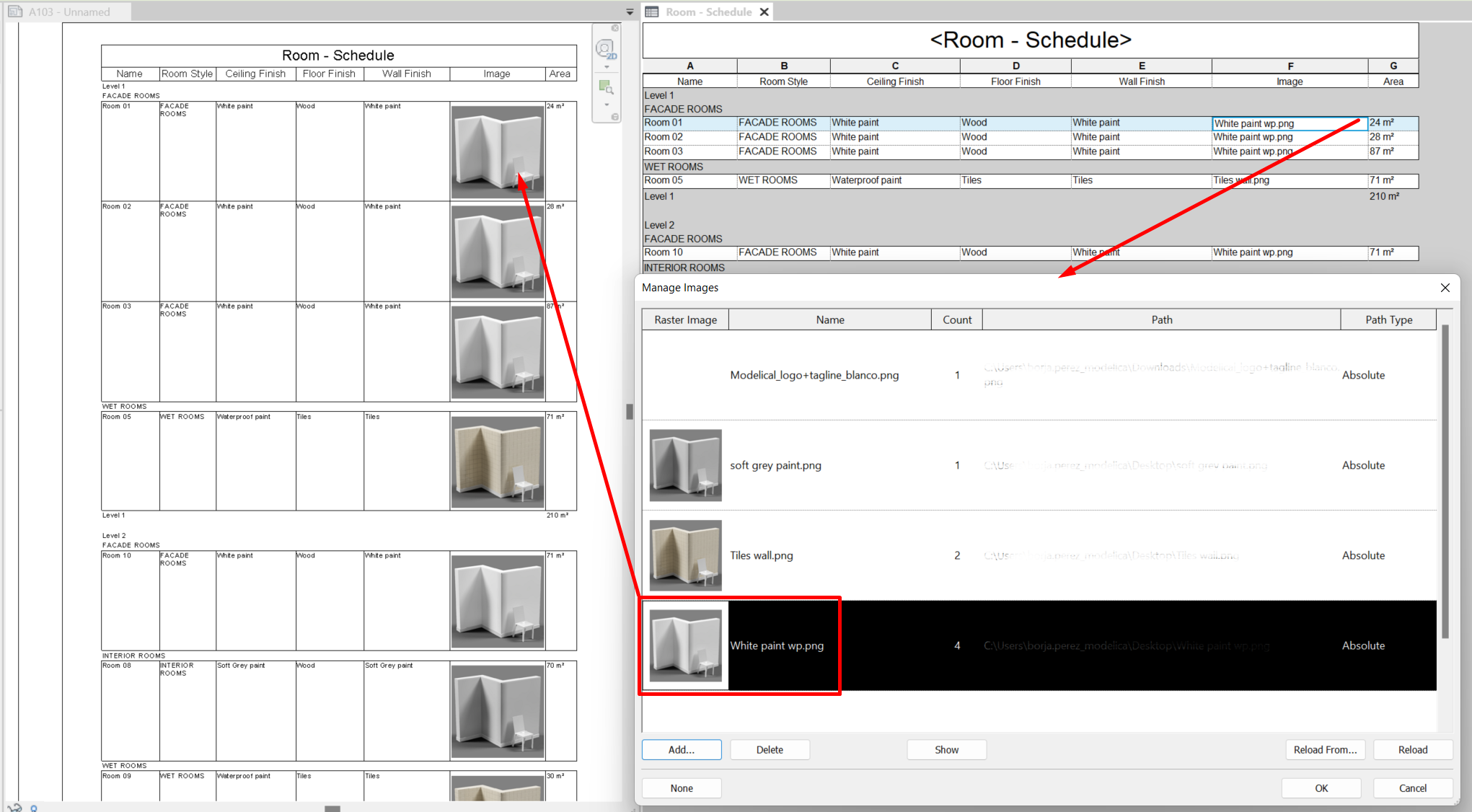Select the Room 01 name cell in the schedule view
Image resolution: width=1472 pixels, height=812 pixels.
click(x=690, y=123)
